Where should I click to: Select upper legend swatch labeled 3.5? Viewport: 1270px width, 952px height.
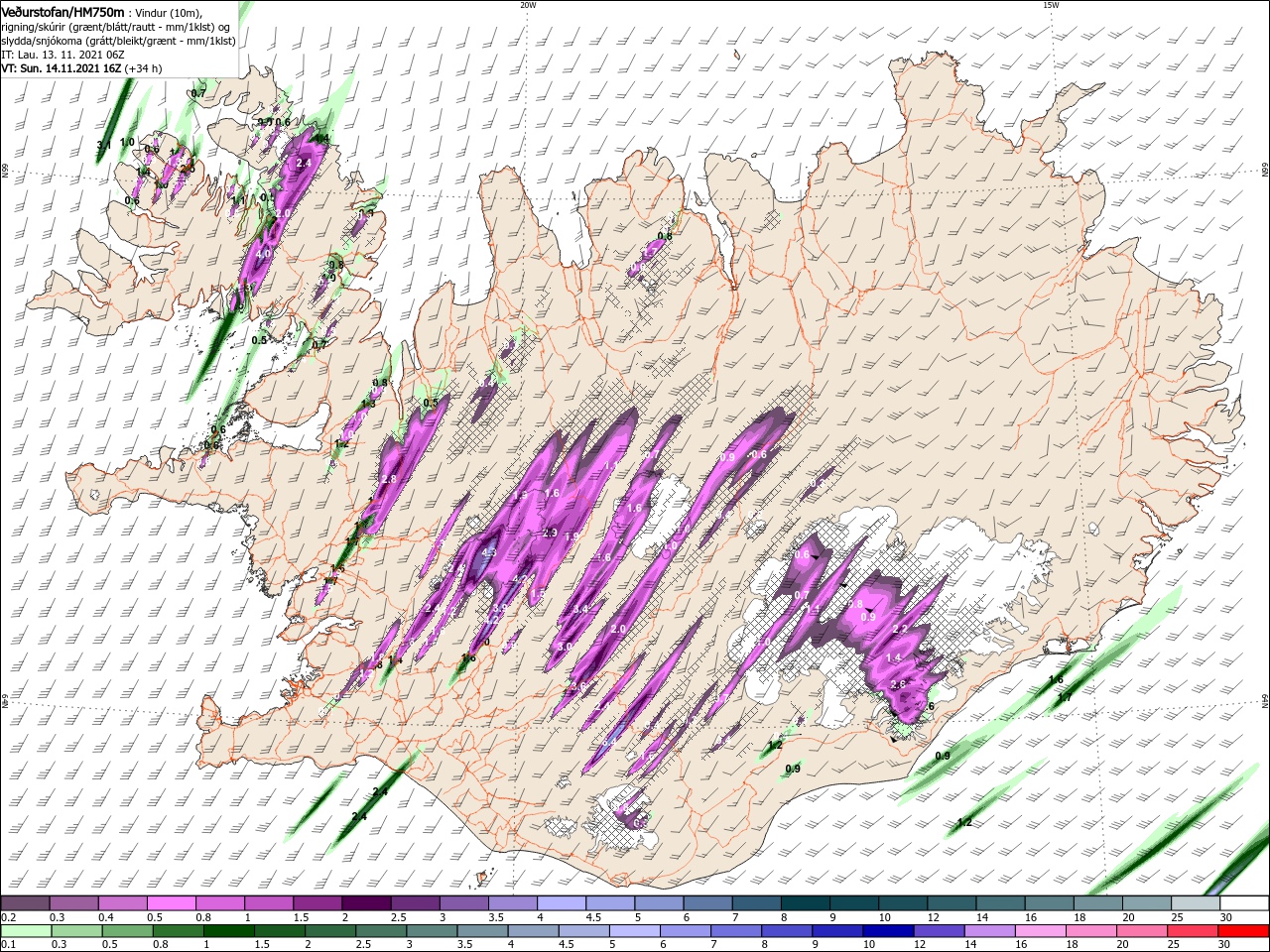[512, 903]
